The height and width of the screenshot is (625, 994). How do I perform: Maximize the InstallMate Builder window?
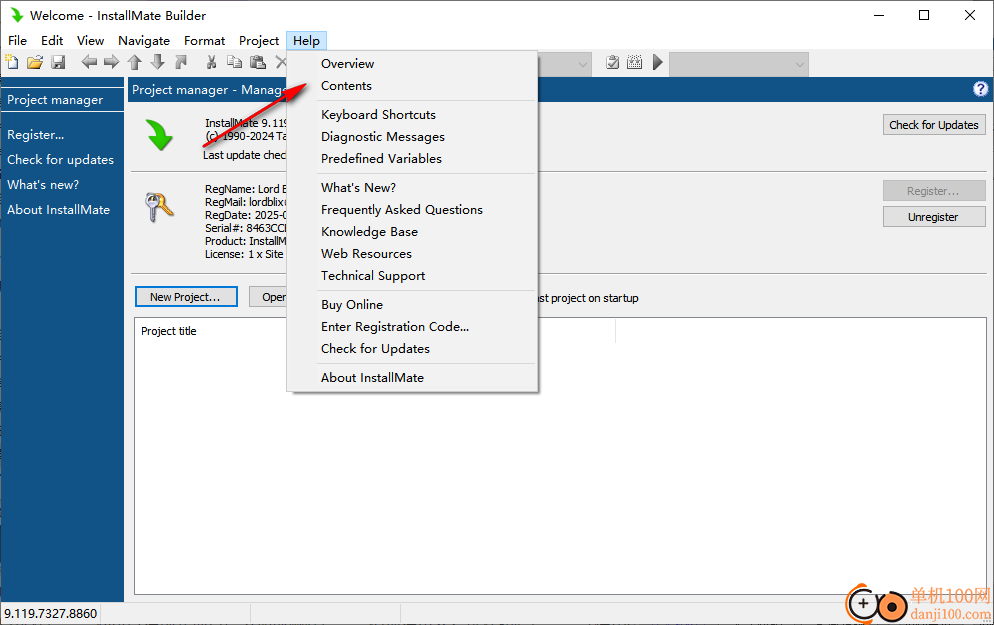tap(924, 15)
